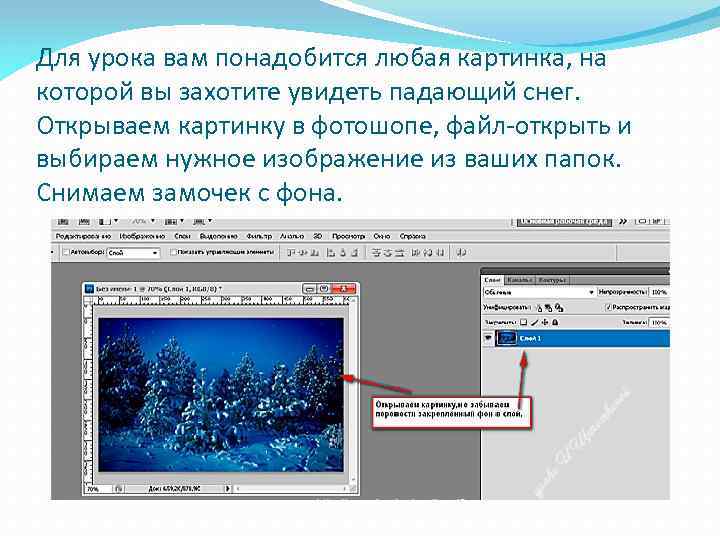Image resolution: width=720 pixels, height=540 pixels.
Task: Open the Слои menu
Action: pyautogui.click(x=182, y=236)
